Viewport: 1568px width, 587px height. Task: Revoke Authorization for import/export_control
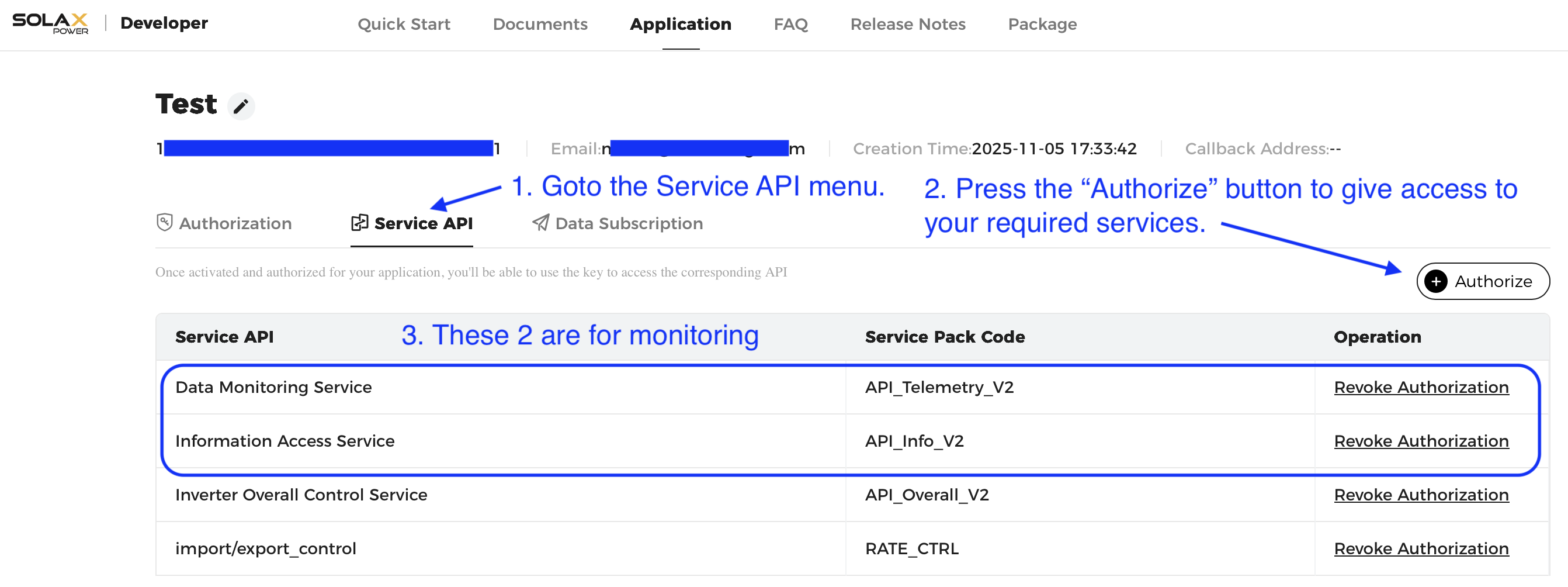(1421, 548)
